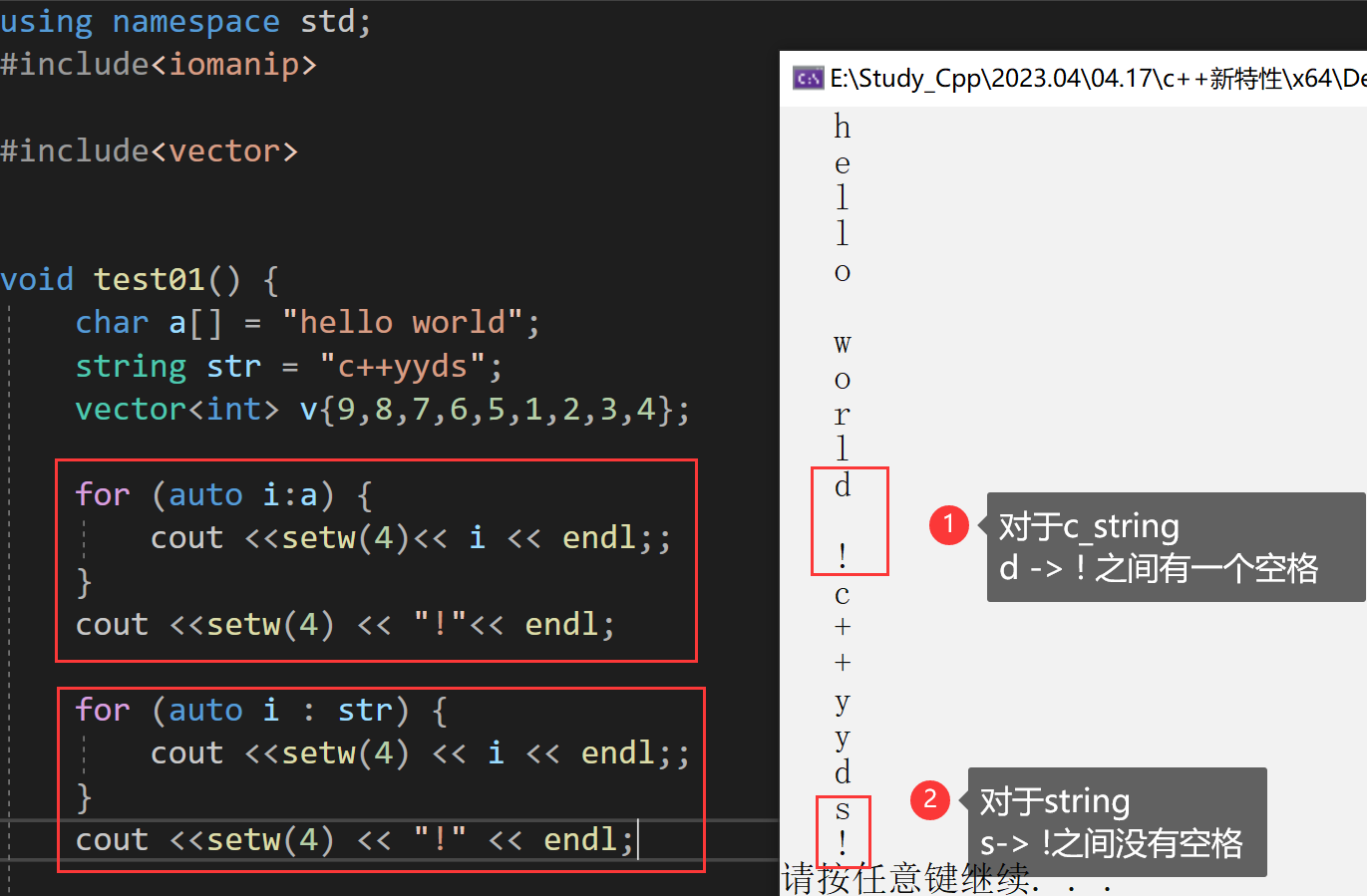Click the 'namespace' keyword
This screenshot has width=1367, height=896.
196,22
